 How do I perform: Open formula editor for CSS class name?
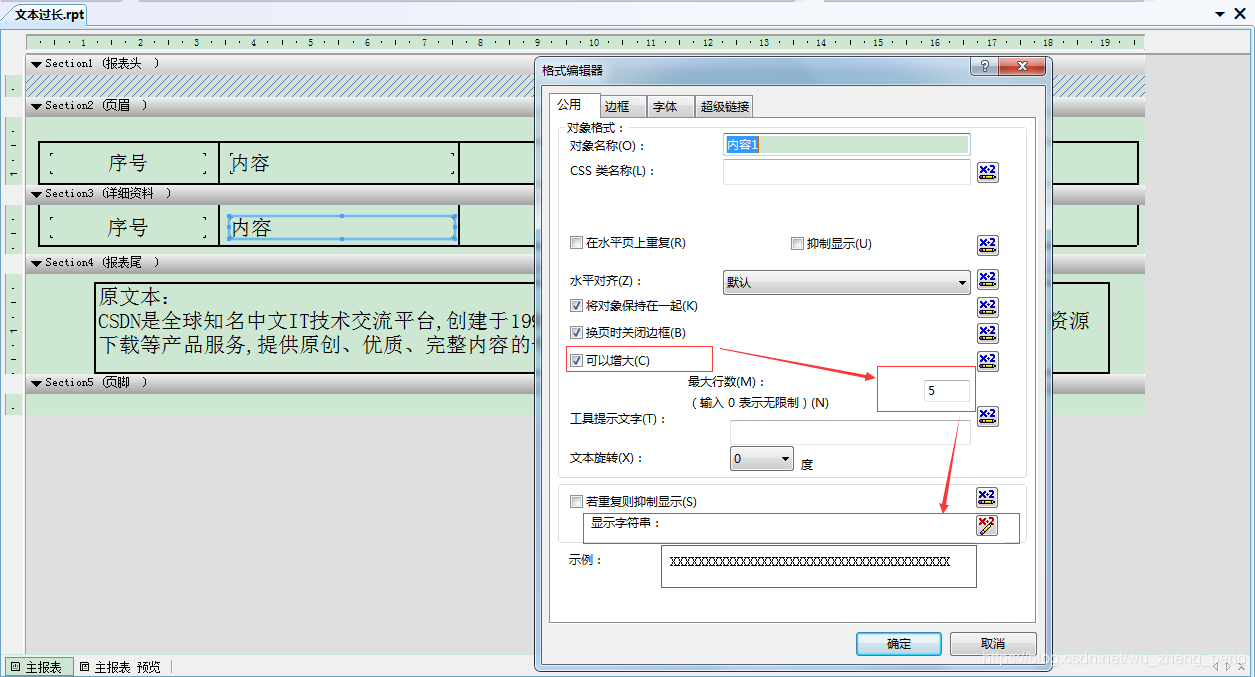(987, 172)
